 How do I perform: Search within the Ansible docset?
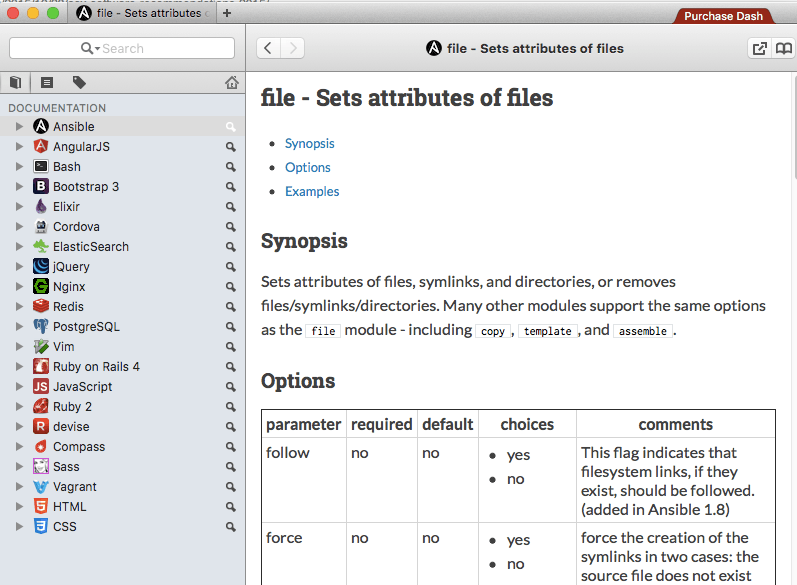[x=231, y=127]
